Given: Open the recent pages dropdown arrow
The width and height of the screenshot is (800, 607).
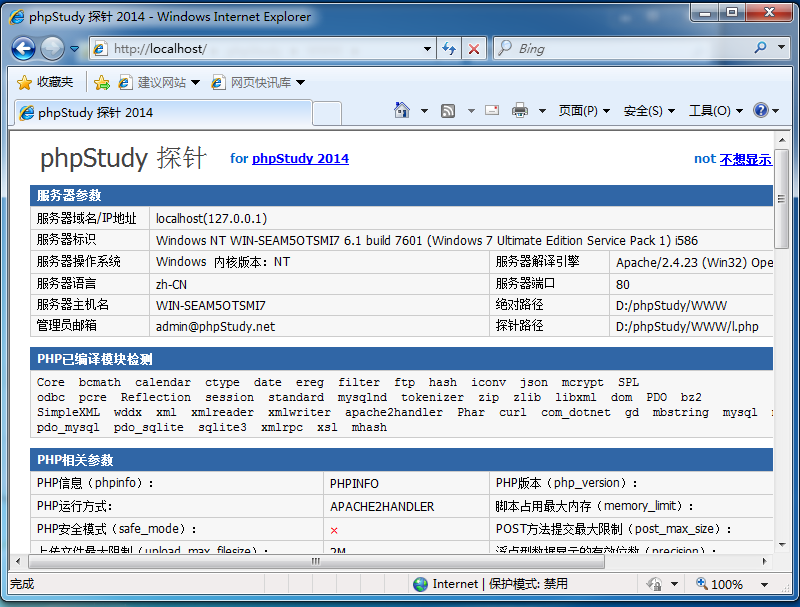Looking at the screenshot, I should [x=74, y=49].
